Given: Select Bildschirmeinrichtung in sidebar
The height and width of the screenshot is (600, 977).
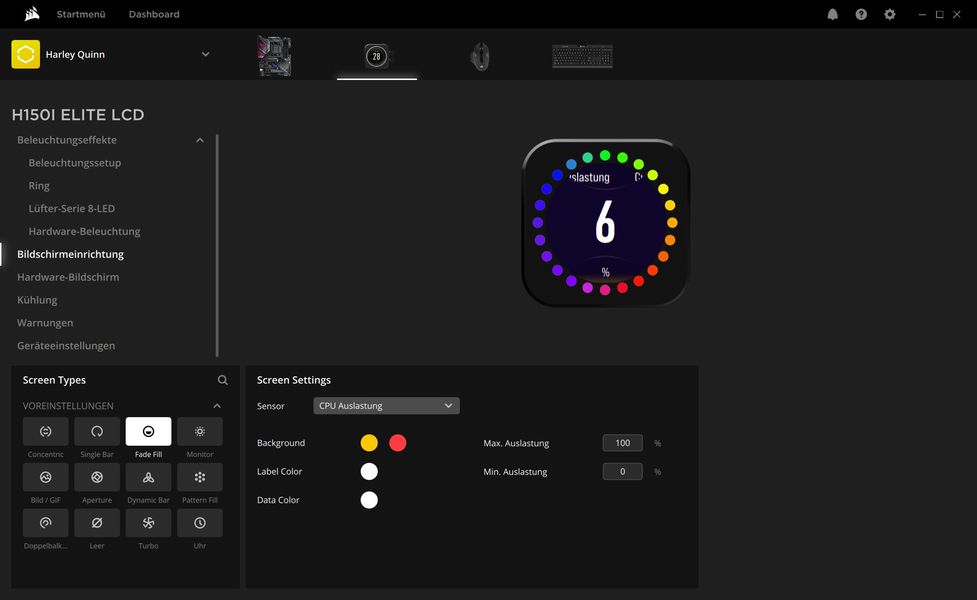Looking at the screenshot, I should (70, 254).
